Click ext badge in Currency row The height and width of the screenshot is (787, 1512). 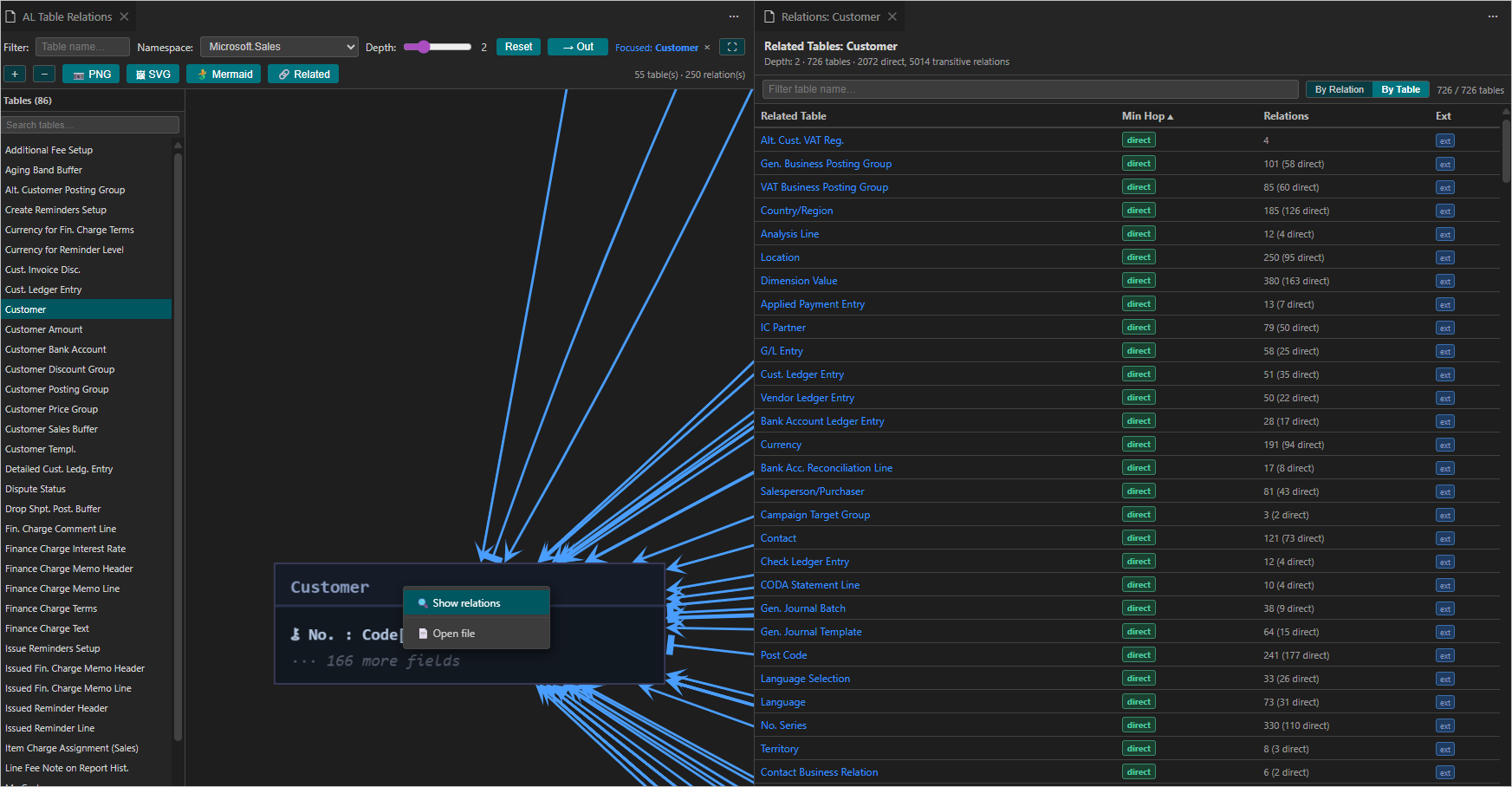click(x=1444, y=446)
